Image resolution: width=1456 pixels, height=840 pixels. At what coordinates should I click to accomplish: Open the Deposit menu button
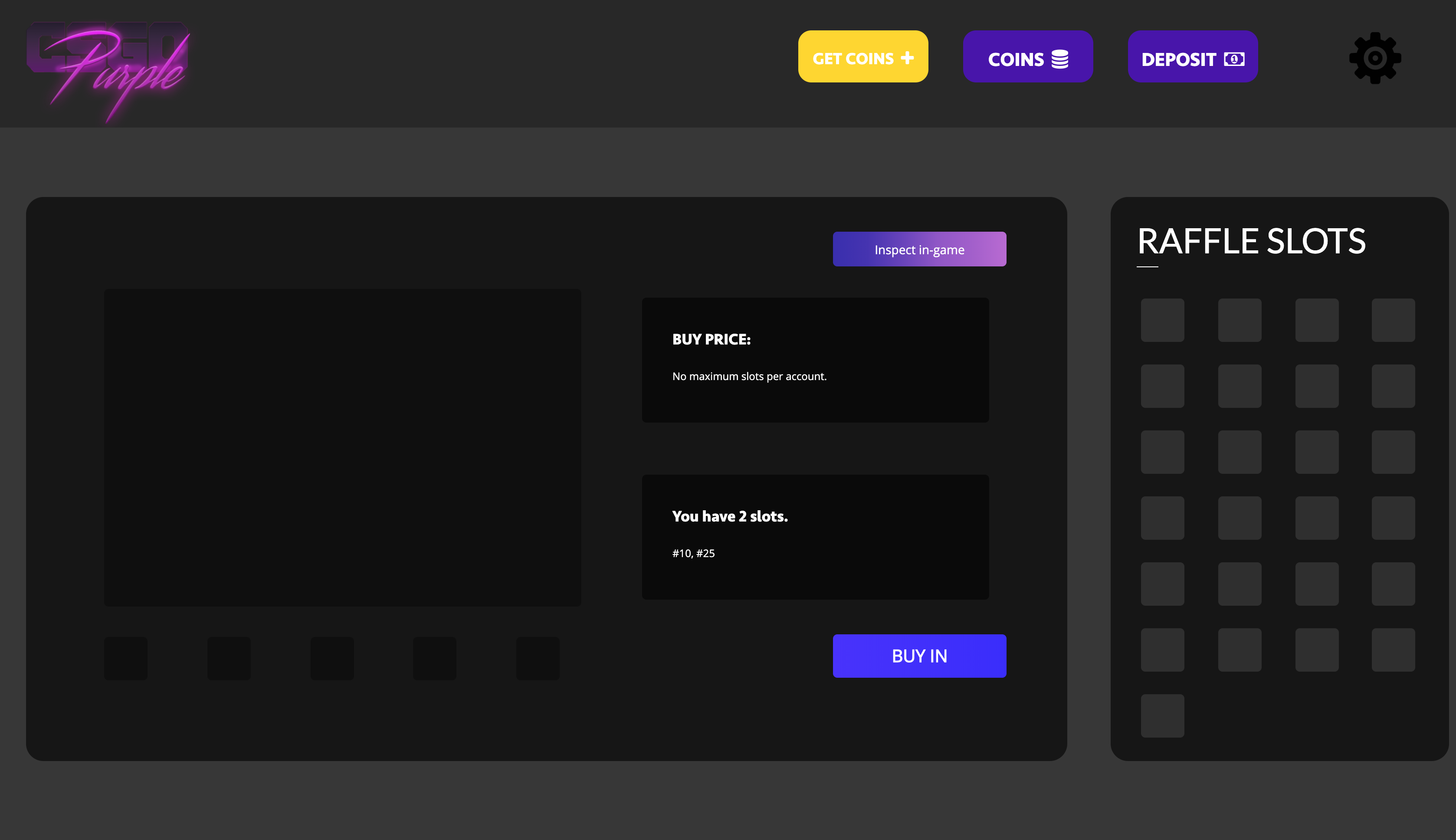coord(1192,56)
